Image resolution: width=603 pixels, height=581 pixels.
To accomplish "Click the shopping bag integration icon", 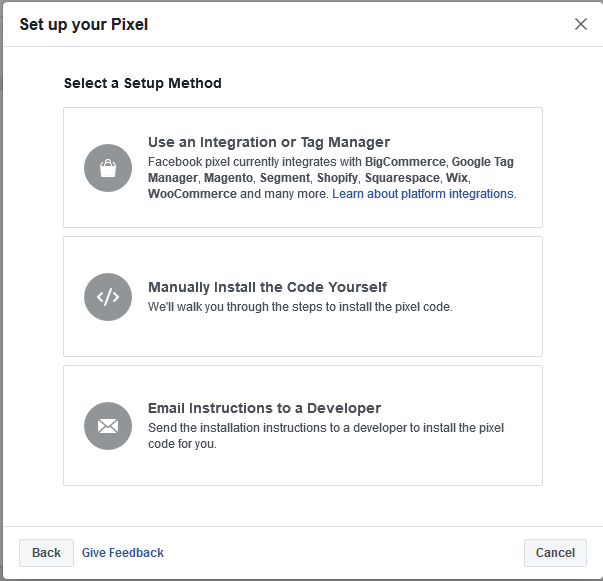I will coord(108,168).
